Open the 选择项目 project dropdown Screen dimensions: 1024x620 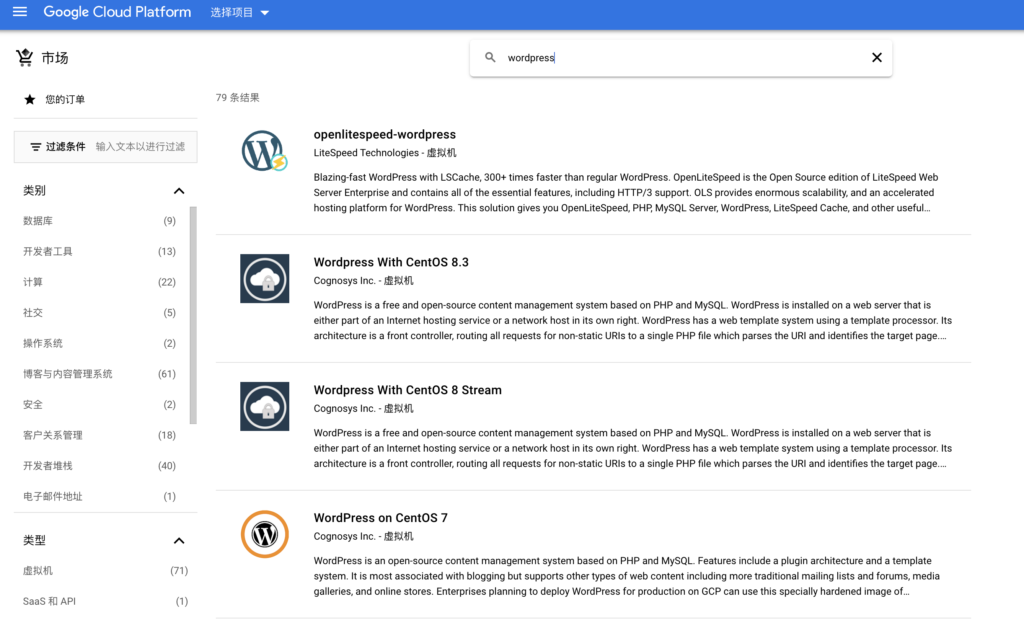[240, 12]
